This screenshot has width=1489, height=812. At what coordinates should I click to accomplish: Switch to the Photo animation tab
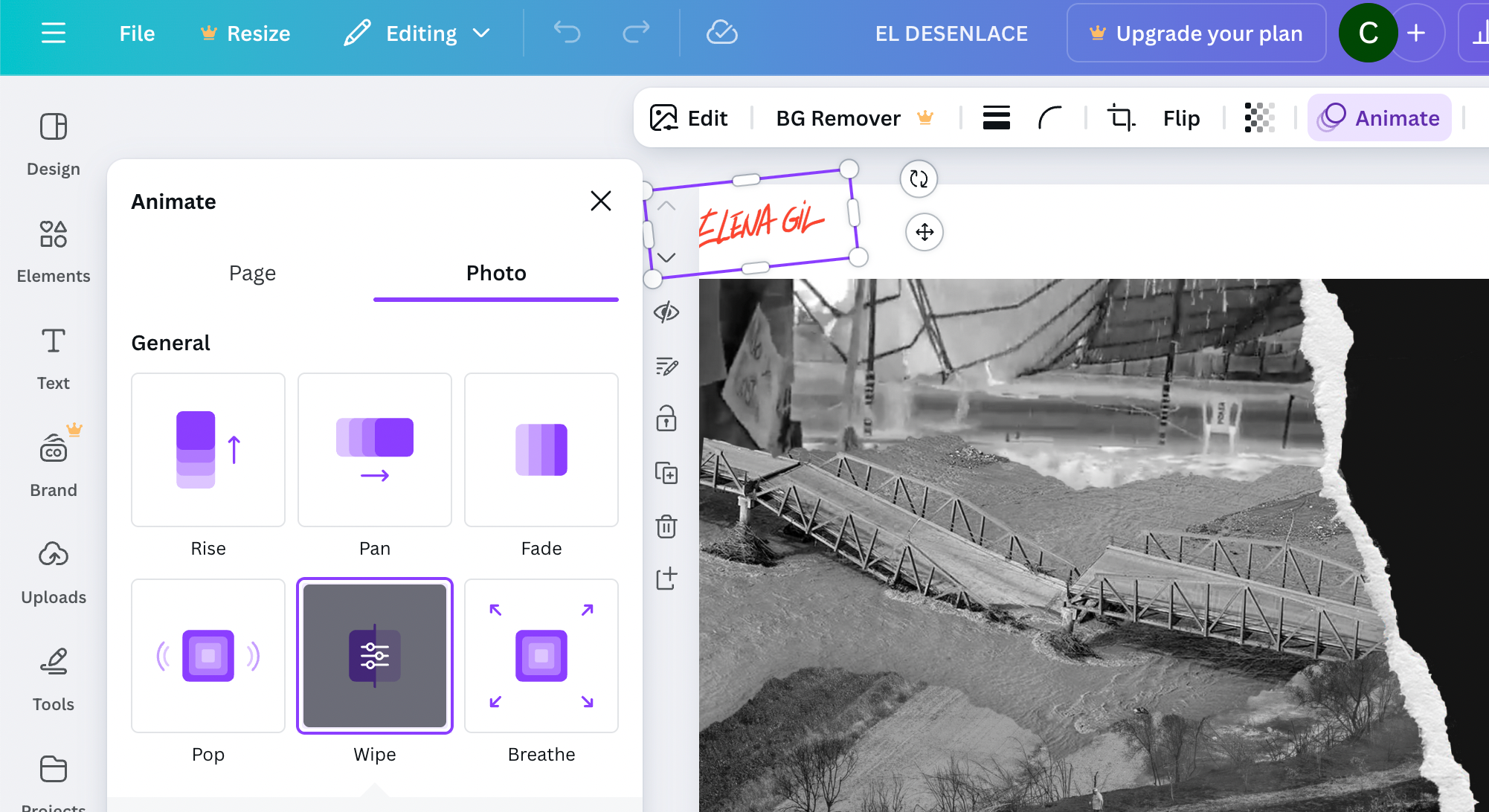pos(496,274)
